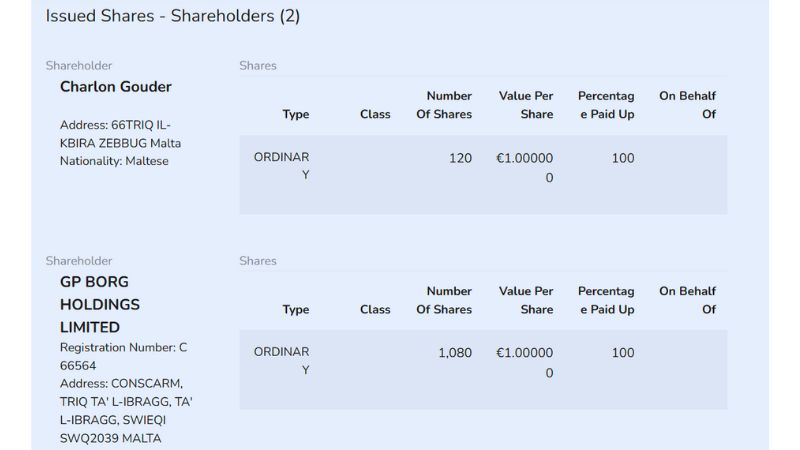Click the €1.000000 value in Charlon Gouder's row
This screenshot has width=800, height=450.
click(x=524, y=167)
